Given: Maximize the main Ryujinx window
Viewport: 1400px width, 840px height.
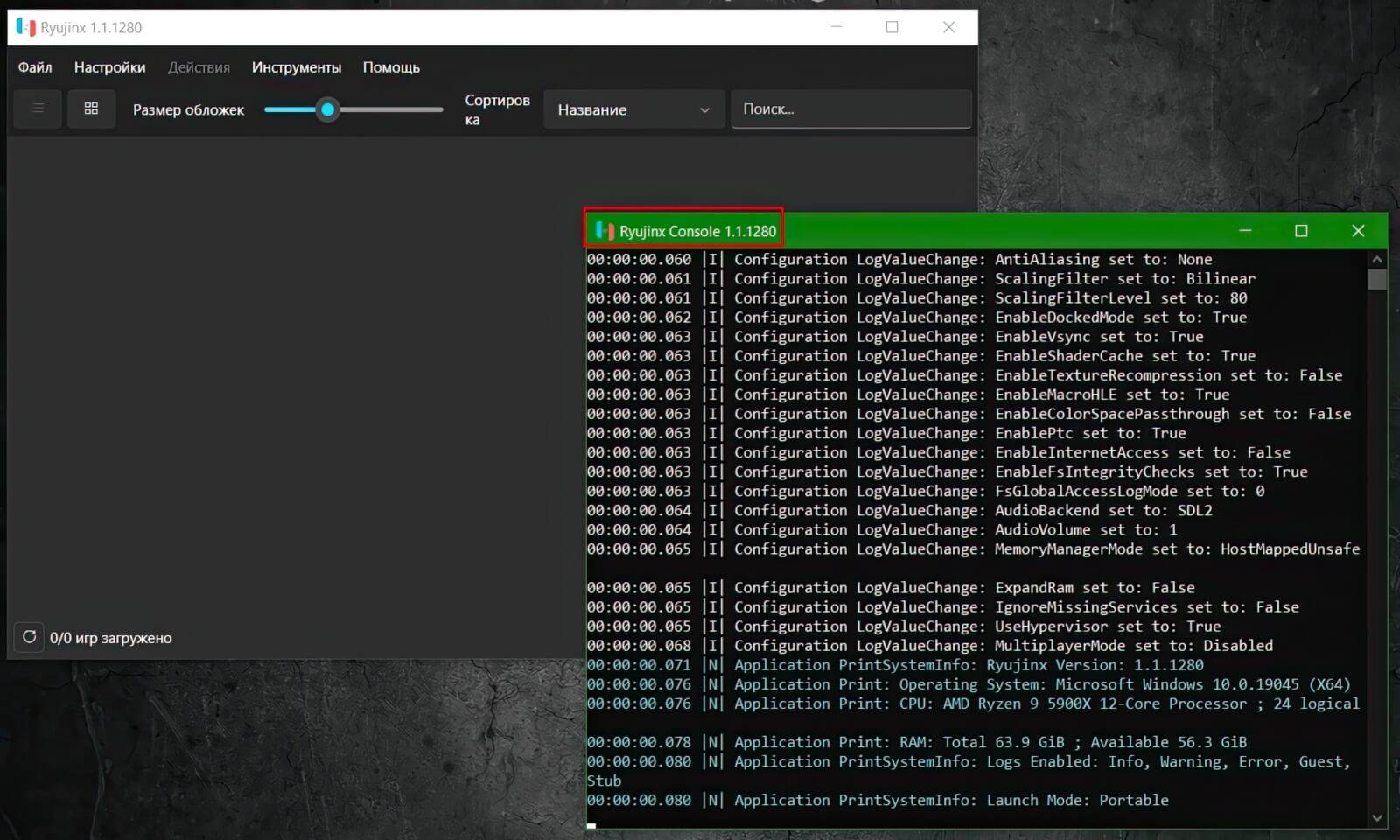Looking at the screenshot, I should coord(892,27).
